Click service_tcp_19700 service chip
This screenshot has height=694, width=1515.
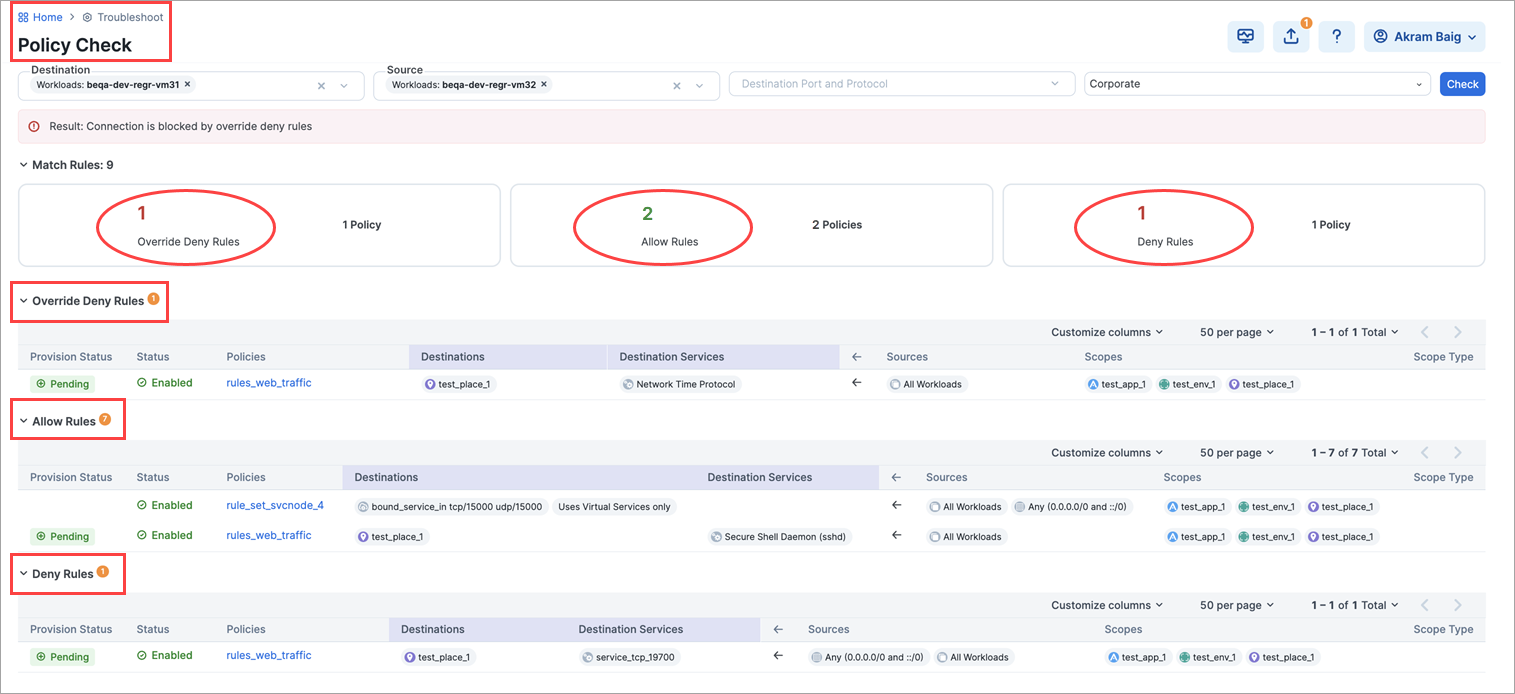[x=629, y=657]
